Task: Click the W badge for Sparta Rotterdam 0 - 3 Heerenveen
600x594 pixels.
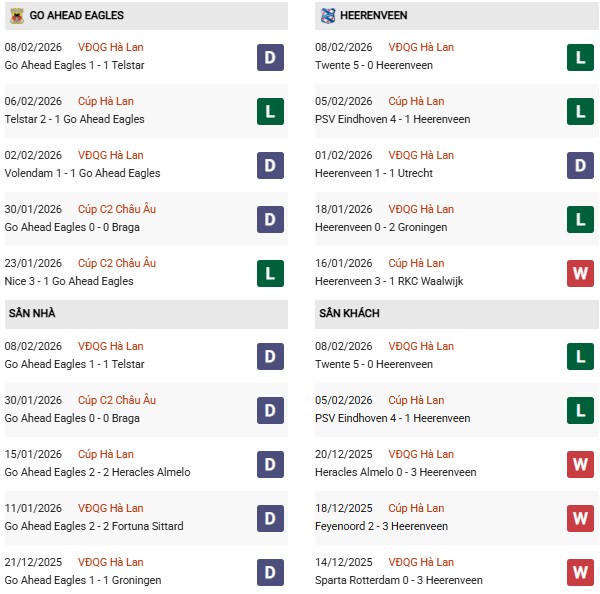Action: pos(580,572)
